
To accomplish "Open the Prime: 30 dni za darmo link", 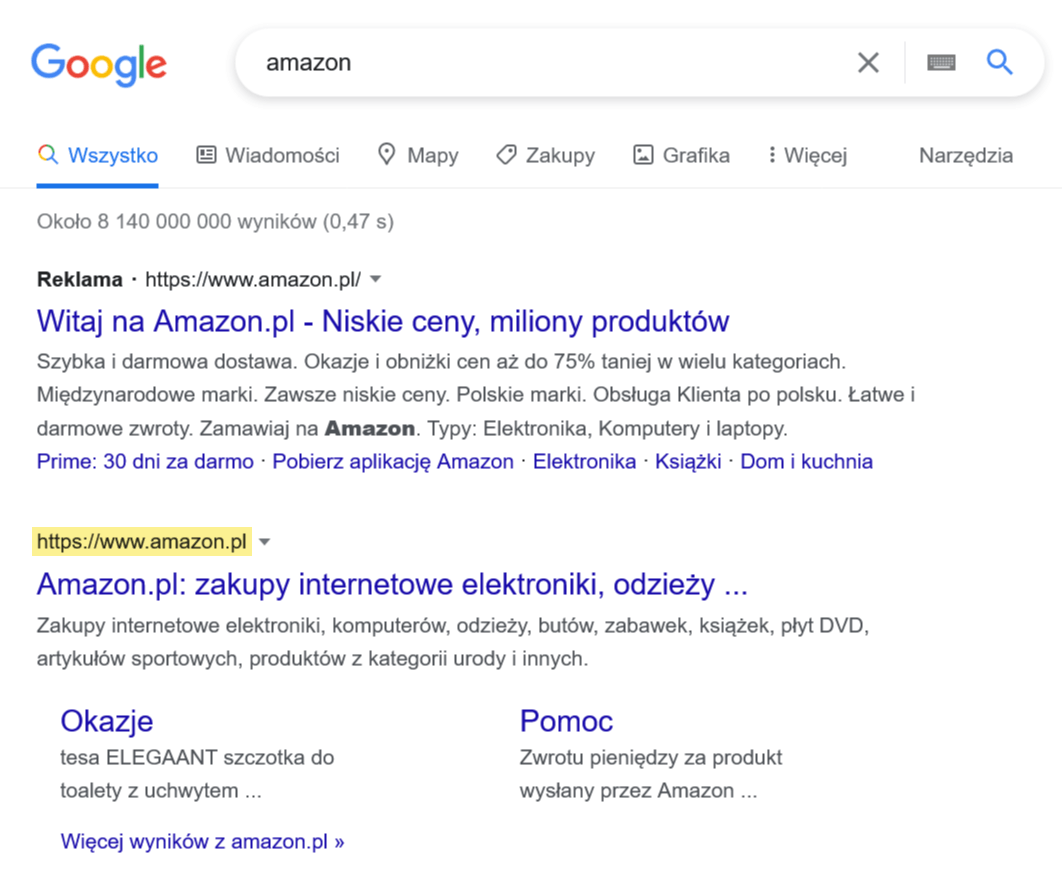I will [145, 461].
